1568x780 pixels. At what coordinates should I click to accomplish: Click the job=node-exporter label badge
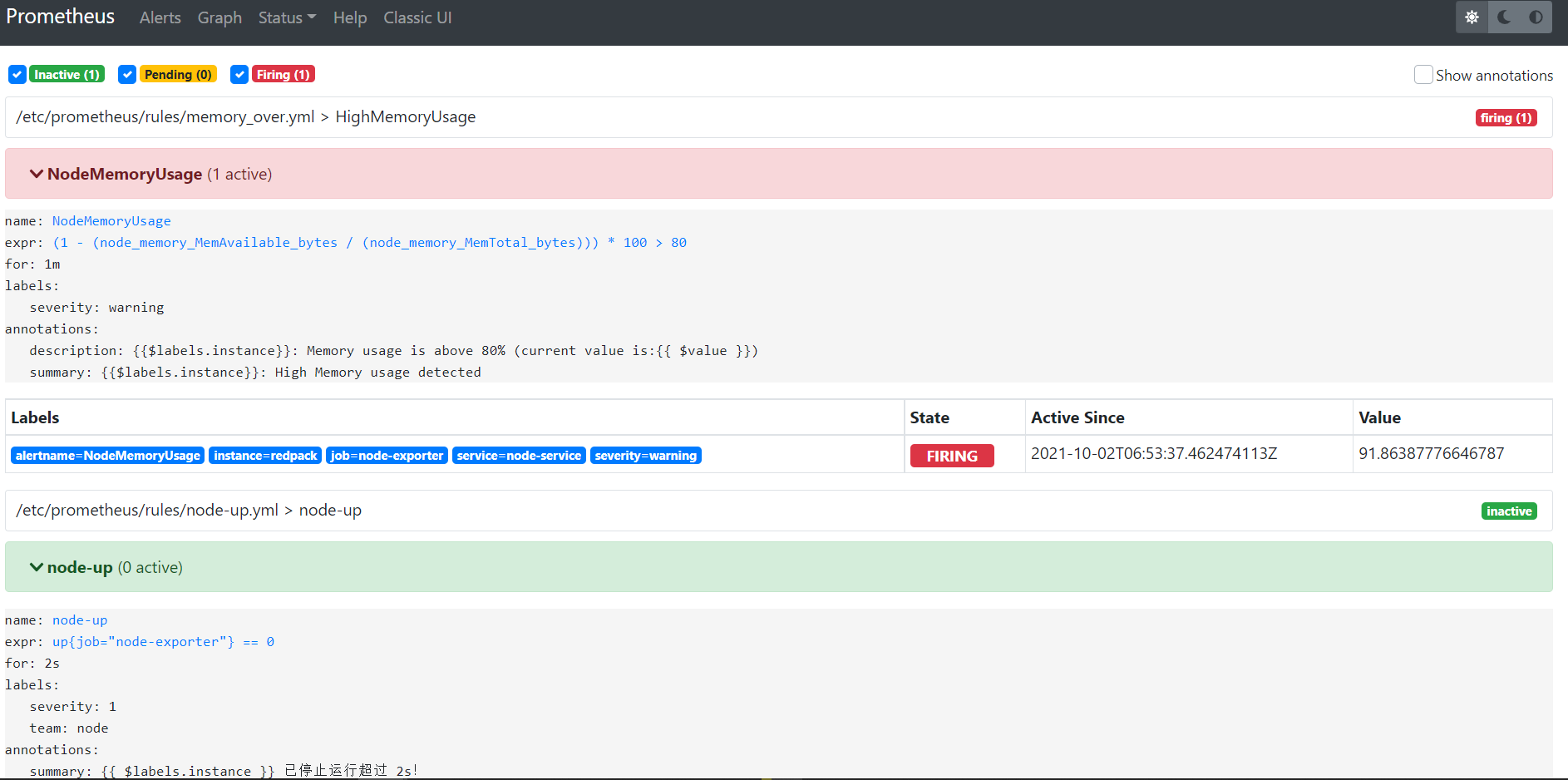pyautogui.click(x=387, y=455)
